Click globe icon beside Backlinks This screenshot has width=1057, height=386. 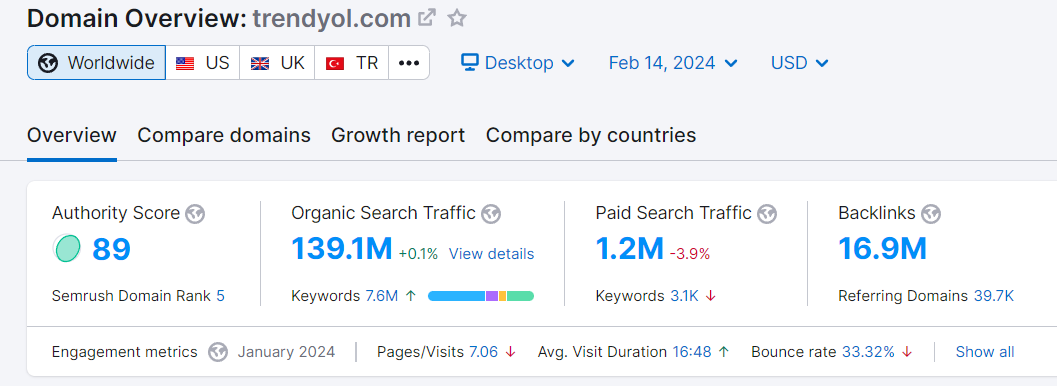click(931, 214)
